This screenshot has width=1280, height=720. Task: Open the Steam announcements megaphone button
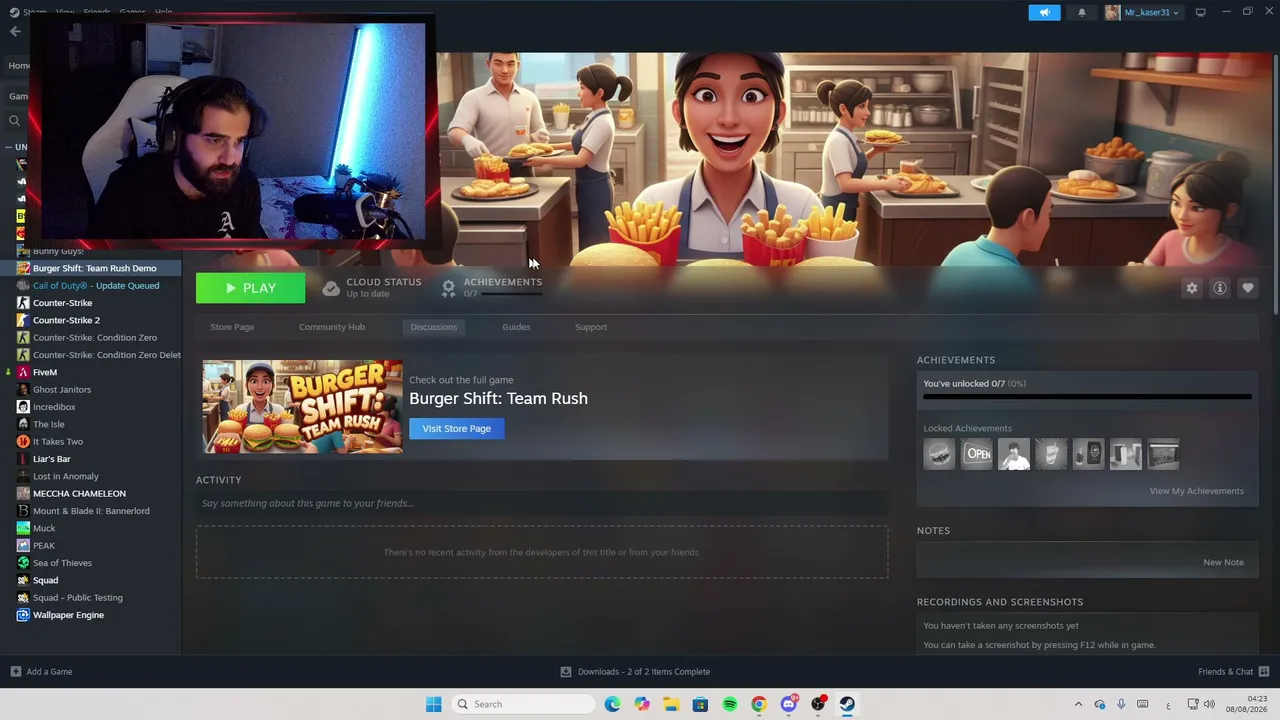[x=1044, y=12]
